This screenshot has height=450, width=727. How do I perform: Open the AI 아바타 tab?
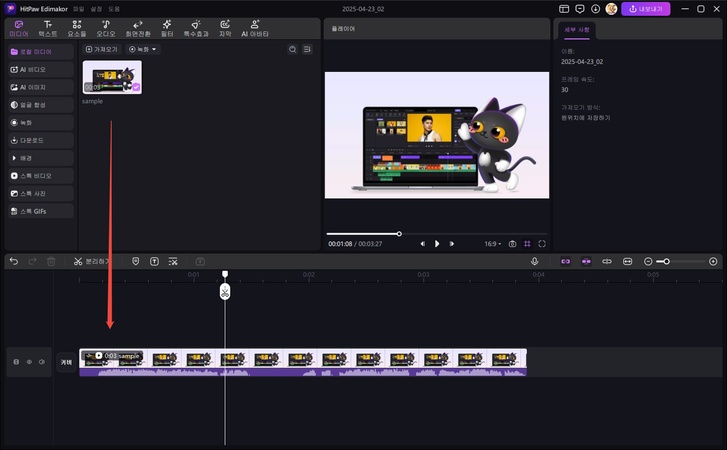tap(255, 29)
